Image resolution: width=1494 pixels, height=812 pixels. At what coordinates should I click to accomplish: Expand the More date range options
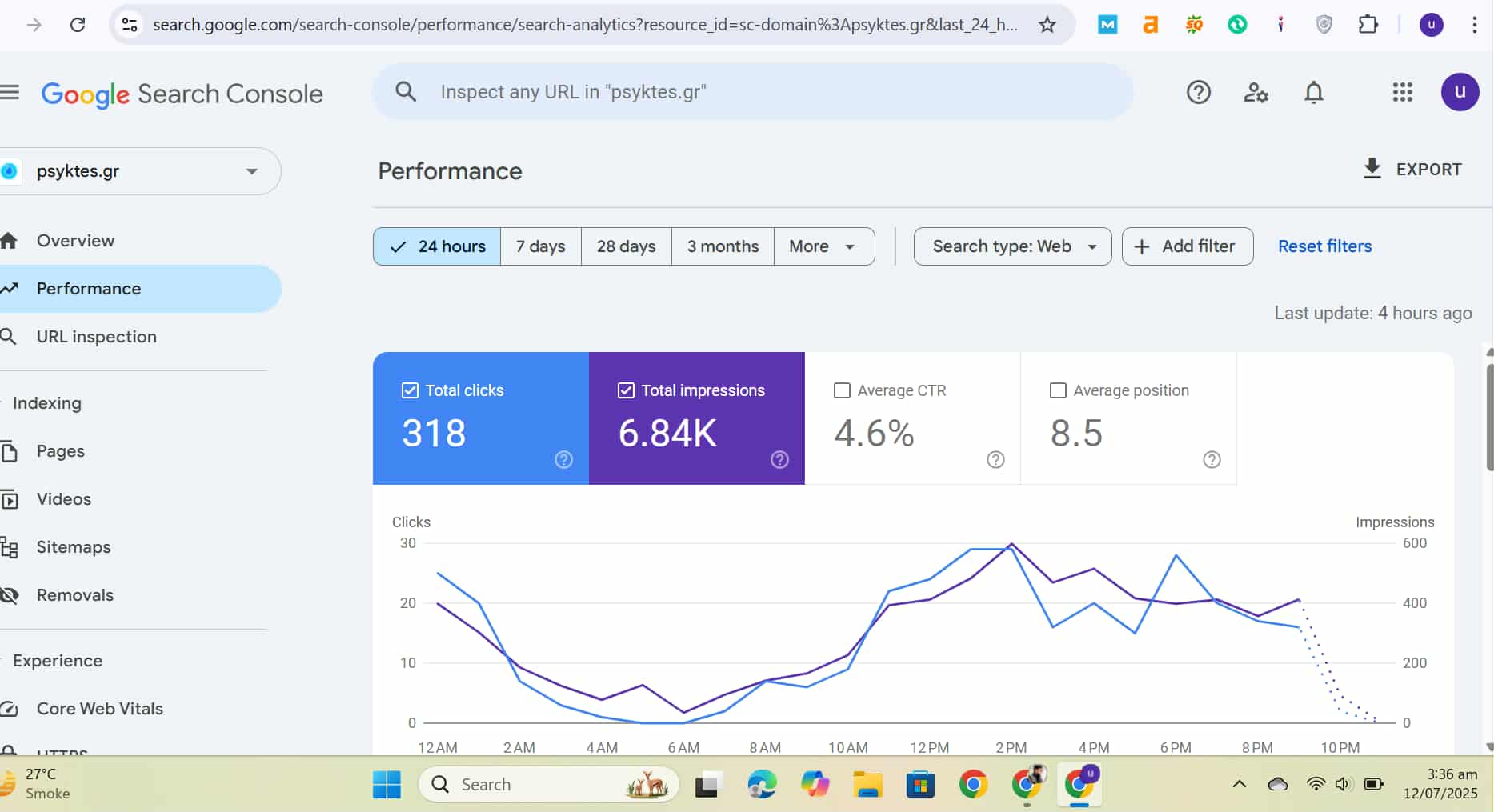coord(823,246)
